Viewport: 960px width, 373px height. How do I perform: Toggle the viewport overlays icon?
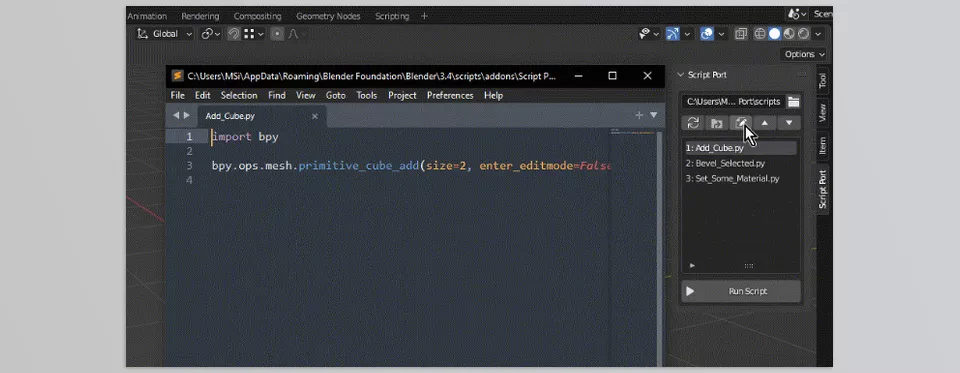[x=707, y=34]
